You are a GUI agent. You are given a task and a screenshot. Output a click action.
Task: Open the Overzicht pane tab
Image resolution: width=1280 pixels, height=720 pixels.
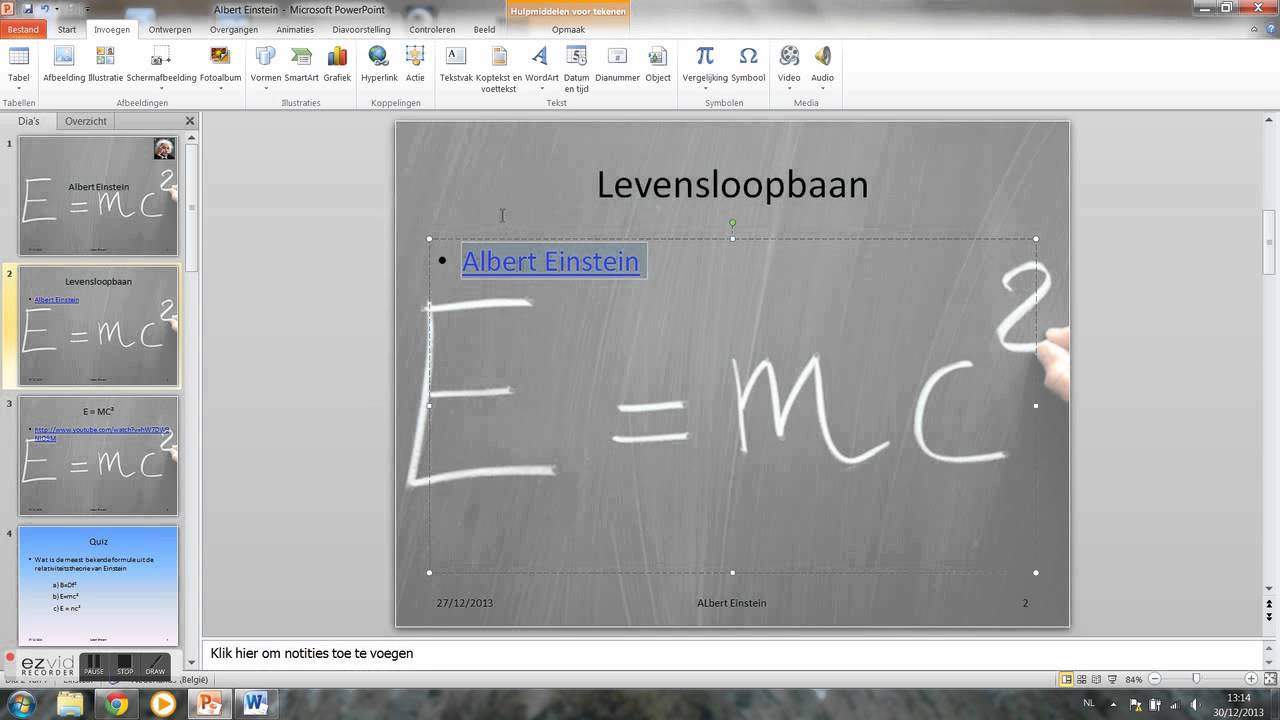86,121
